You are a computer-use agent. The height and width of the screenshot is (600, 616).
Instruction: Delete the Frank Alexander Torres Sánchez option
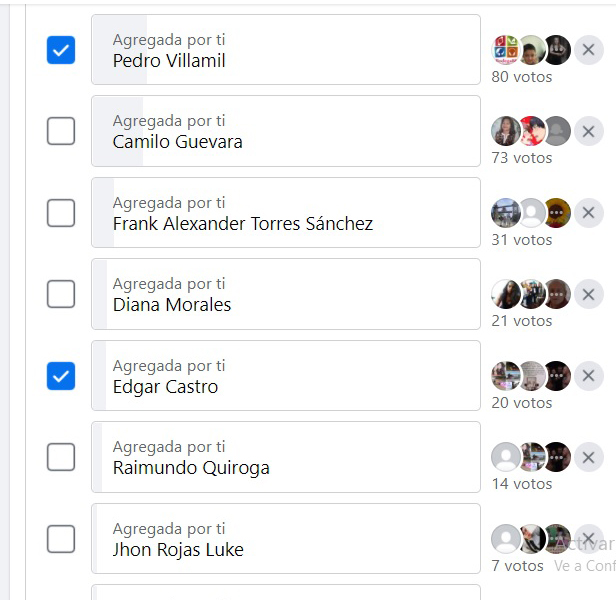click(x=588, y=213)
